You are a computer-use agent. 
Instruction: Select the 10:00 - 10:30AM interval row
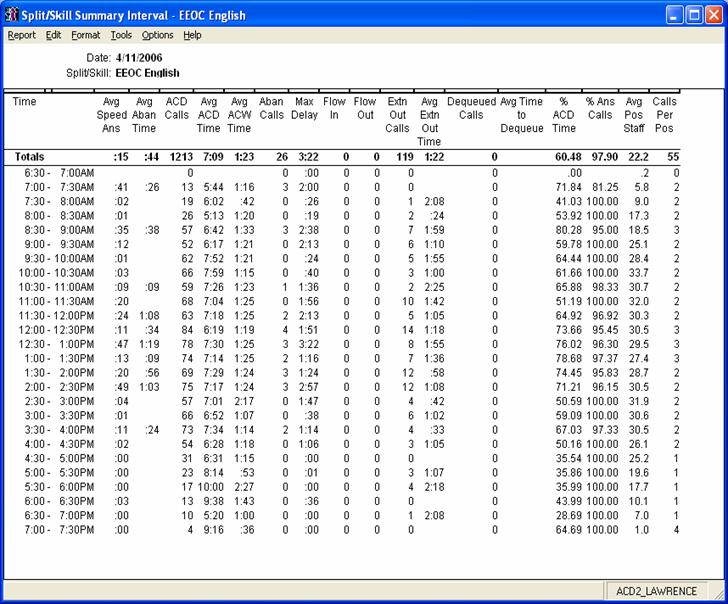pyautogui.click(x=341, y=273)
